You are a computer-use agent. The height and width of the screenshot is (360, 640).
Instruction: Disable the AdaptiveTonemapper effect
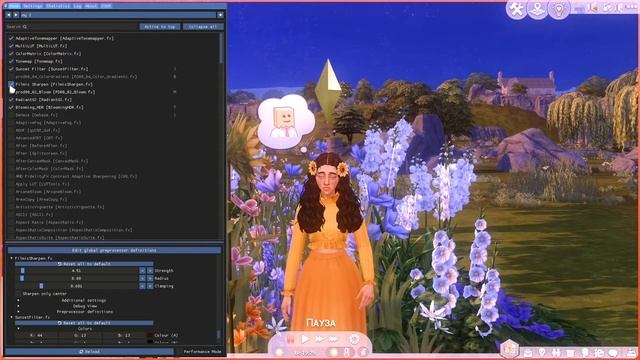click(11, 38)
